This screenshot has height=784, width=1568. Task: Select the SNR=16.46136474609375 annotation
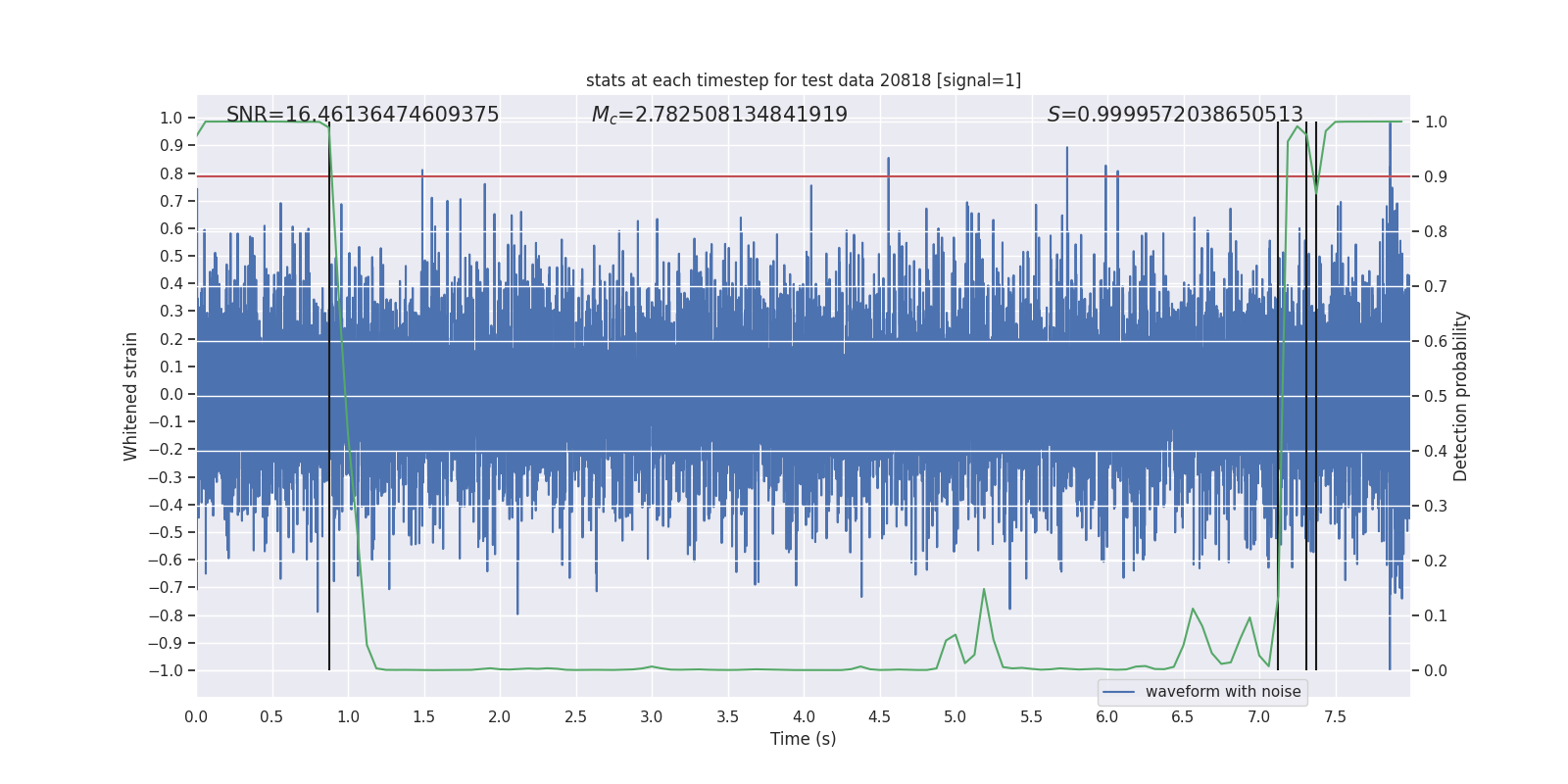[363, 115]
